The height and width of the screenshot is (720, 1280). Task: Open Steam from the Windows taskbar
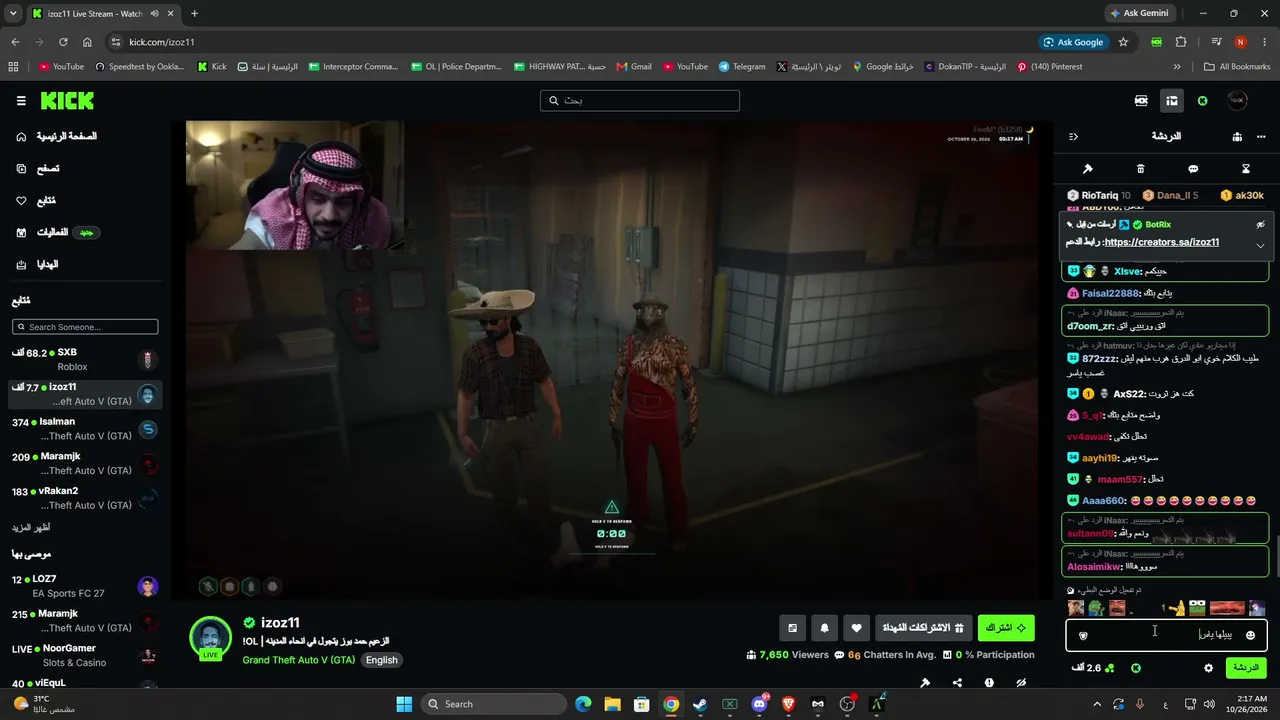click(x=700, y=704)
